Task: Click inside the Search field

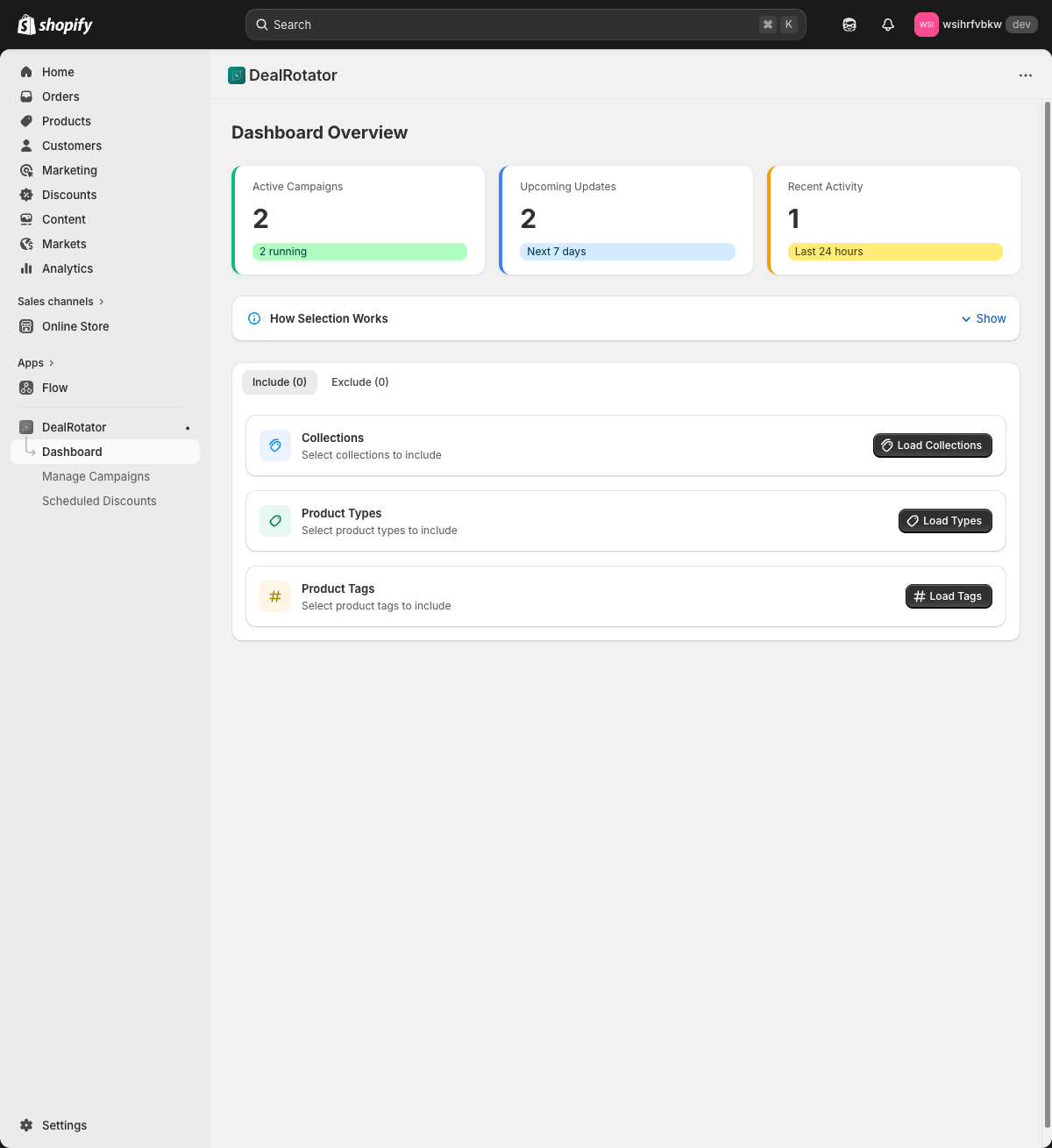Action: 526,25
